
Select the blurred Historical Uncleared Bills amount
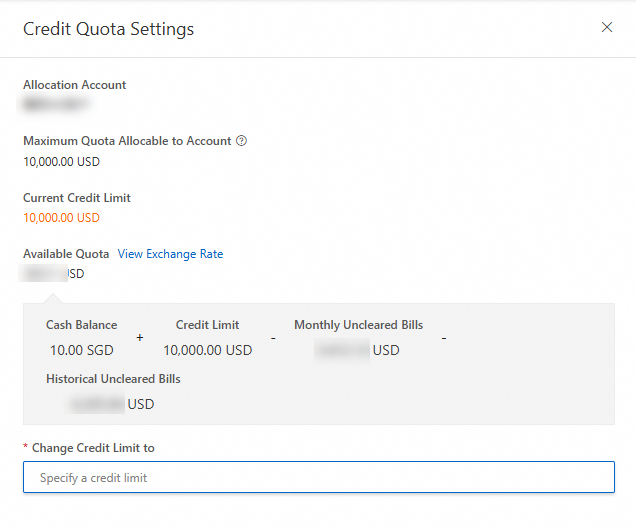[98, 404]
